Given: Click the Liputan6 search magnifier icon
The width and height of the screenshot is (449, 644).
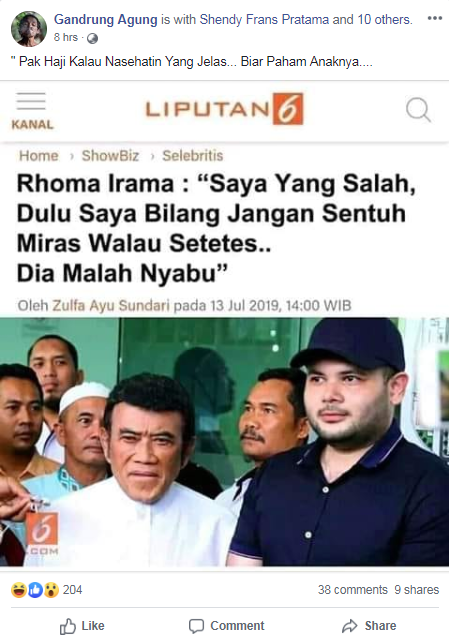Looking at the screenshot, I should coord(418,110).
